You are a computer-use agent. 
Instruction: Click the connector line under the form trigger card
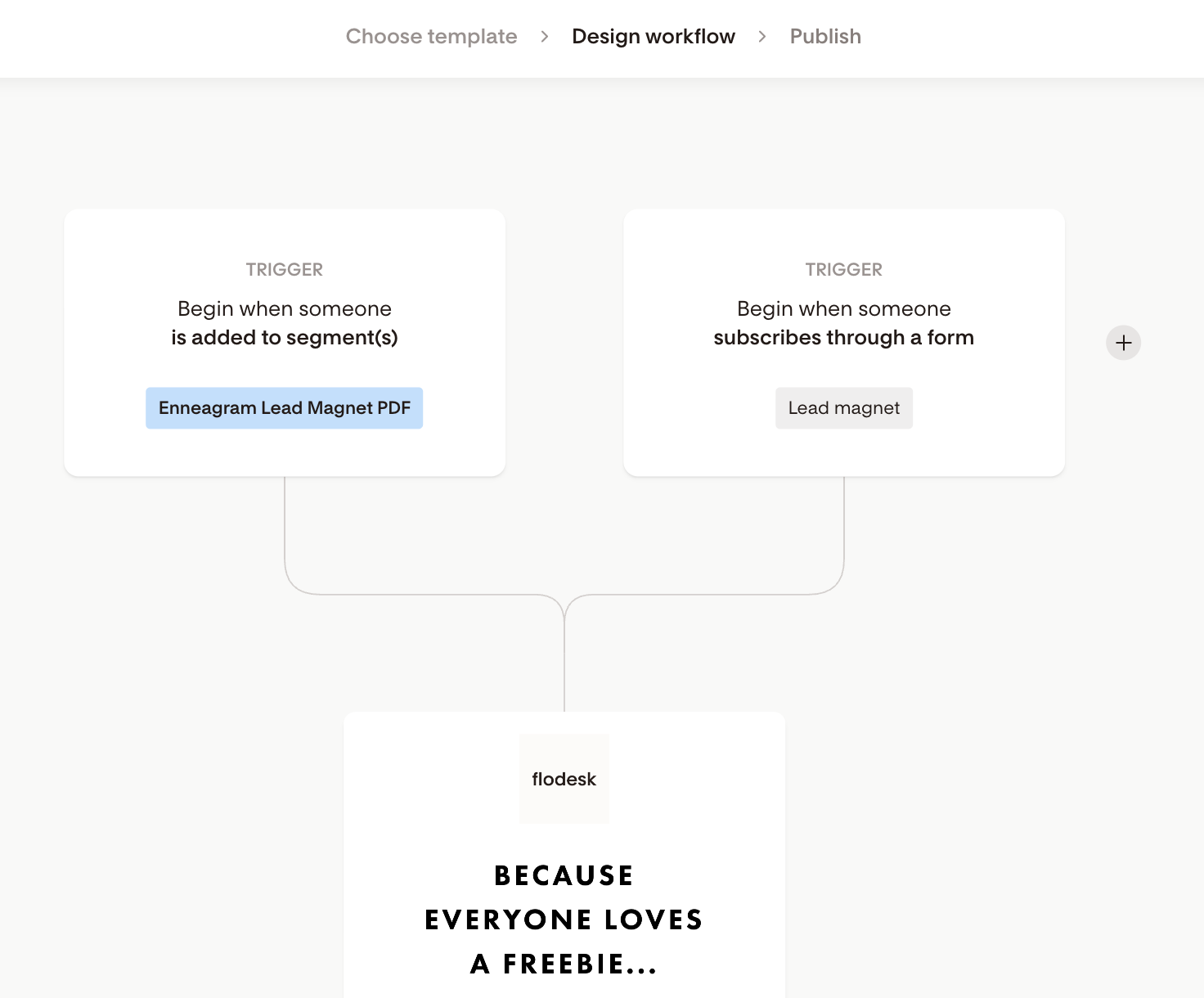coord(844,524)
